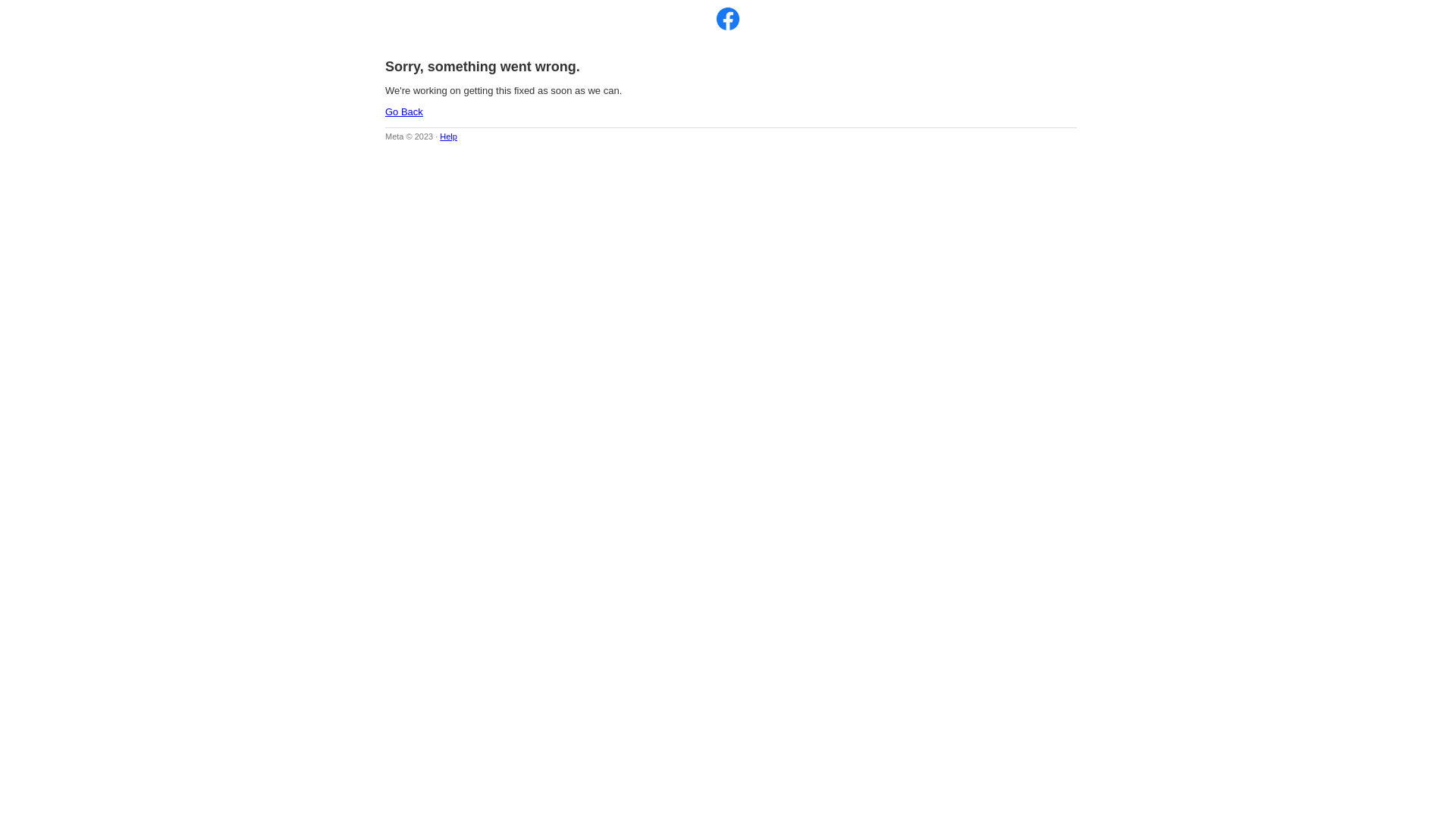Tap the Facebook logo at page top
1456x819 pixels.
728,19
